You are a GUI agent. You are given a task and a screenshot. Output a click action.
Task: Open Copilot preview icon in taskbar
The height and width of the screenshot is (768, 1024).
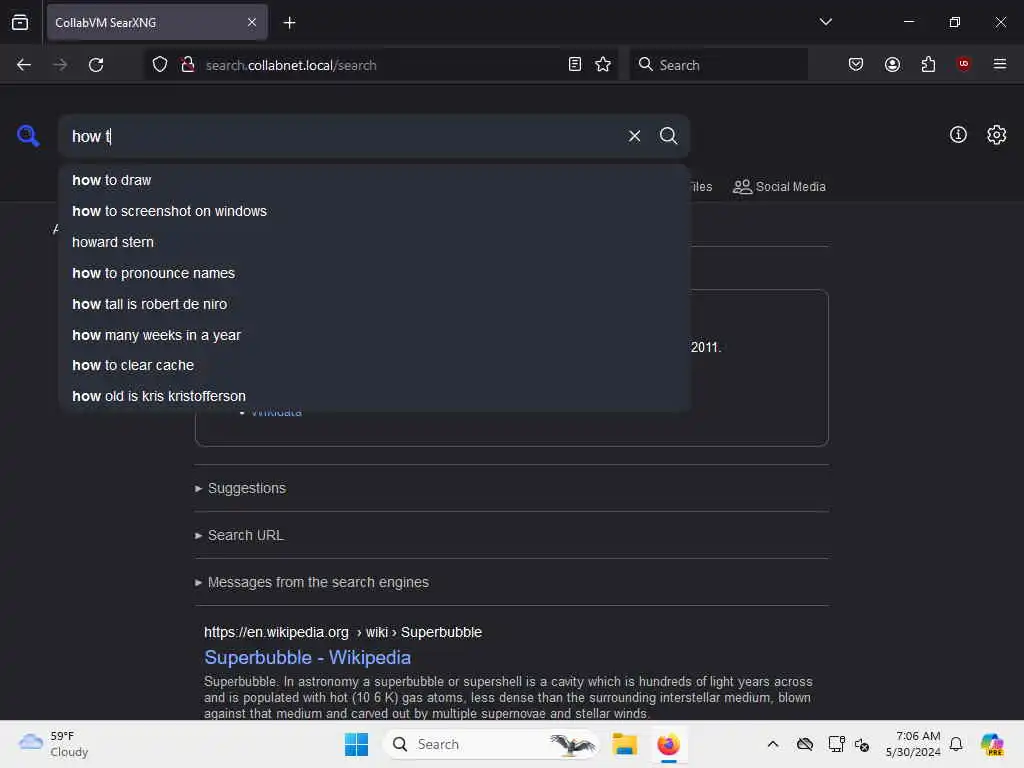pos(992,744)
